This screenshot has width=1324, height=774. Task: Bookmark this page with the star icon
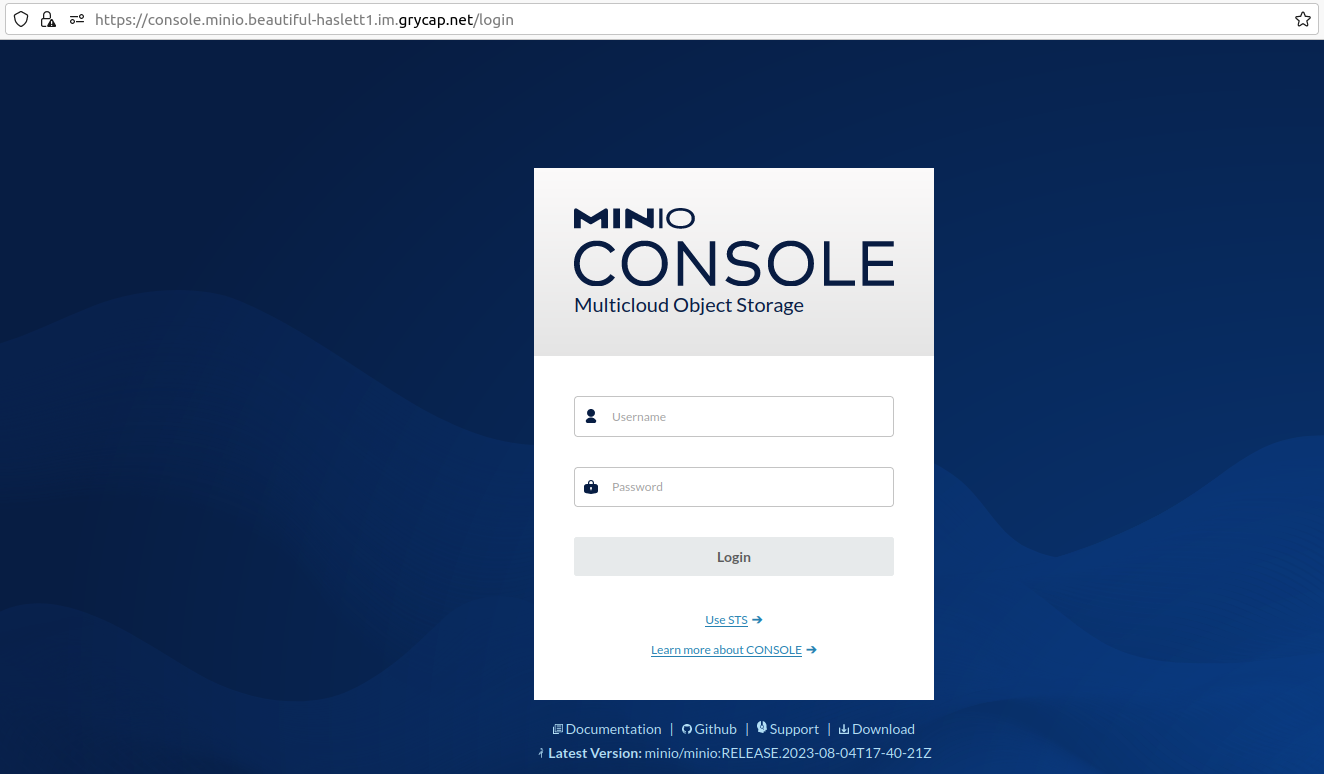(x=1302, y=19)
